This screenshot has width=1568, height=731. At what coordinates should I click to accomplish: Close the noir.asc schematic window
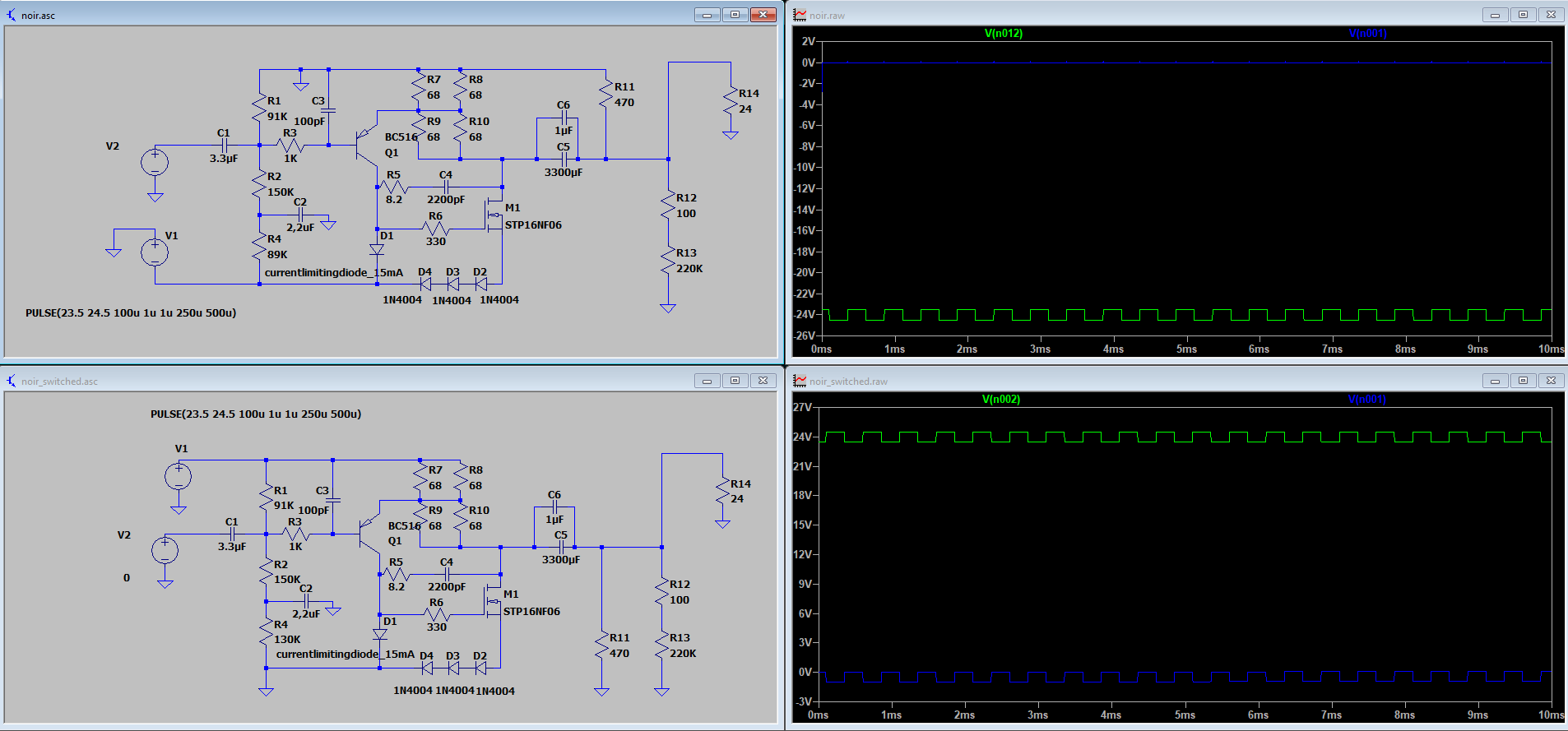tap(763, 15)
